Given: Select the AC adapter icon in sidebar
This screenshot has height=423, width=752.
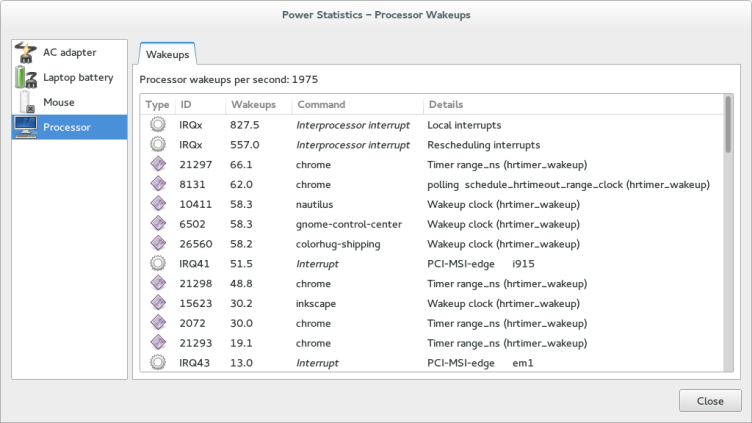Looking at the screenshot, I should 26,53.
